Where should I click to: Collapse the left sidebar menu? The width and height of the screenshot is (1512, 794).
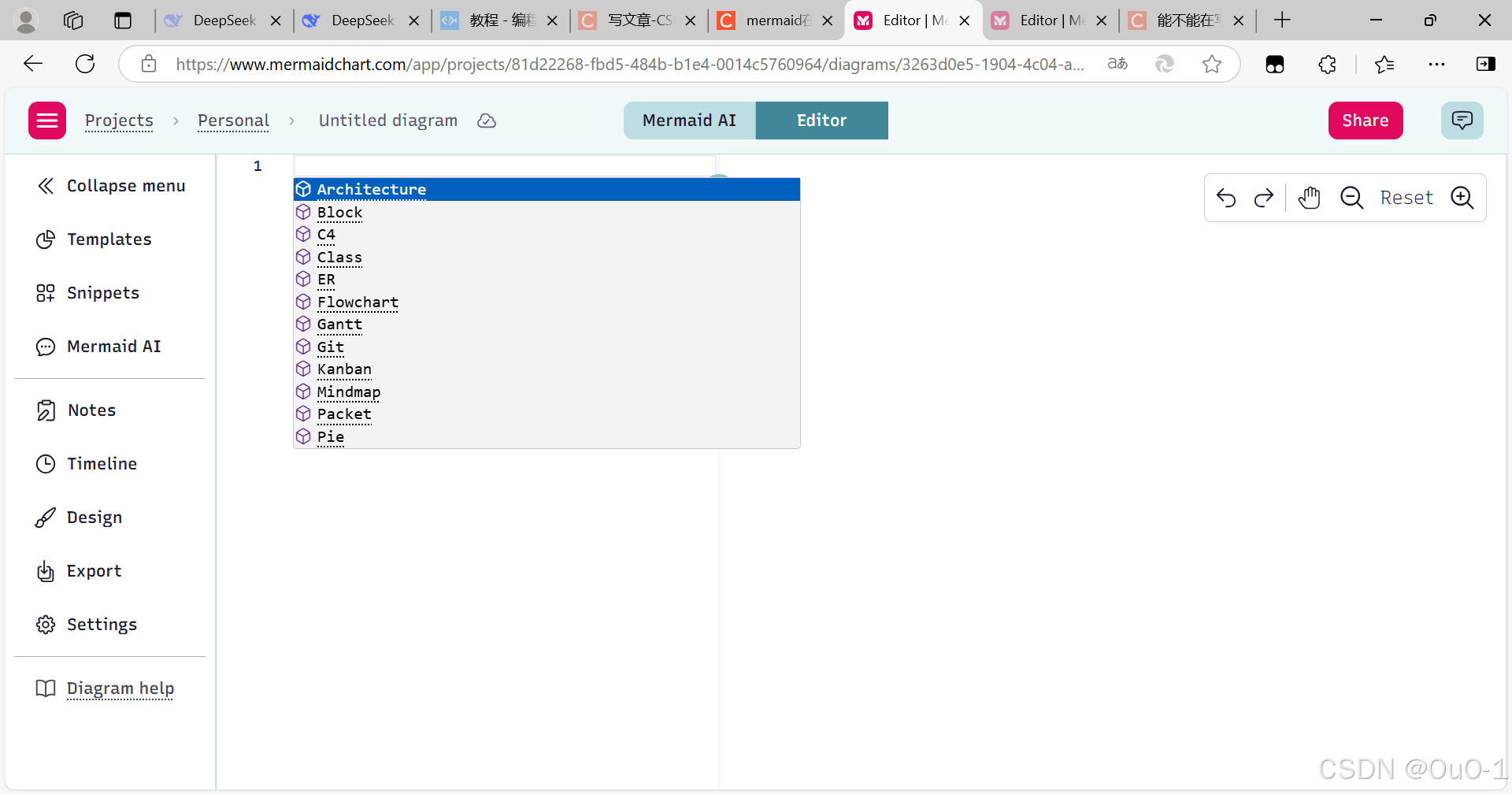tap(110, 186)
